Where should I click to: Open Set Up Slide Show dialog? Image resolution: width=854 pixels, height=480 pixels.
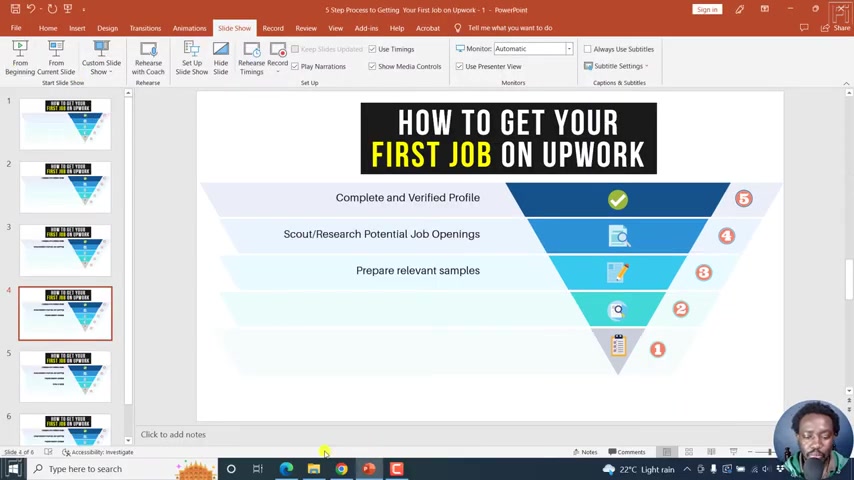point(192,57)
